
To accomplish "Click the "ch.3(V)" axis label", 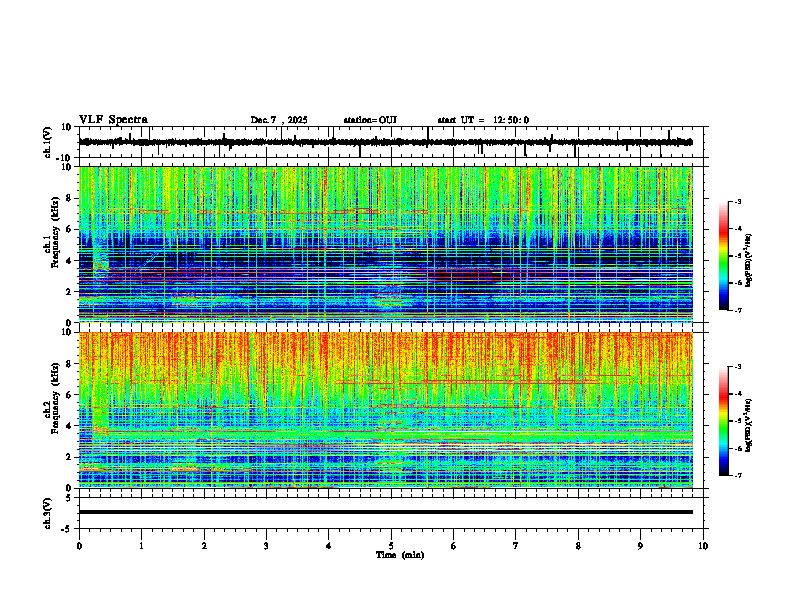I will (x=49, y=513).
